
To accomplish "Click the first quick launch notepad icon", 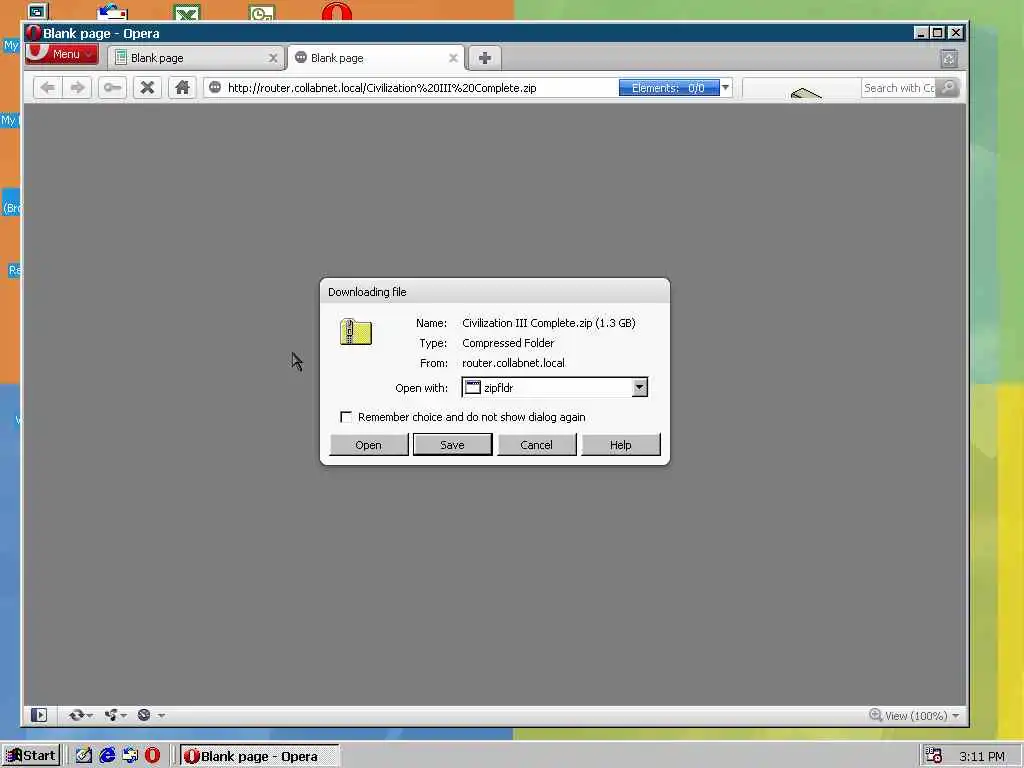I will (84, 756).
